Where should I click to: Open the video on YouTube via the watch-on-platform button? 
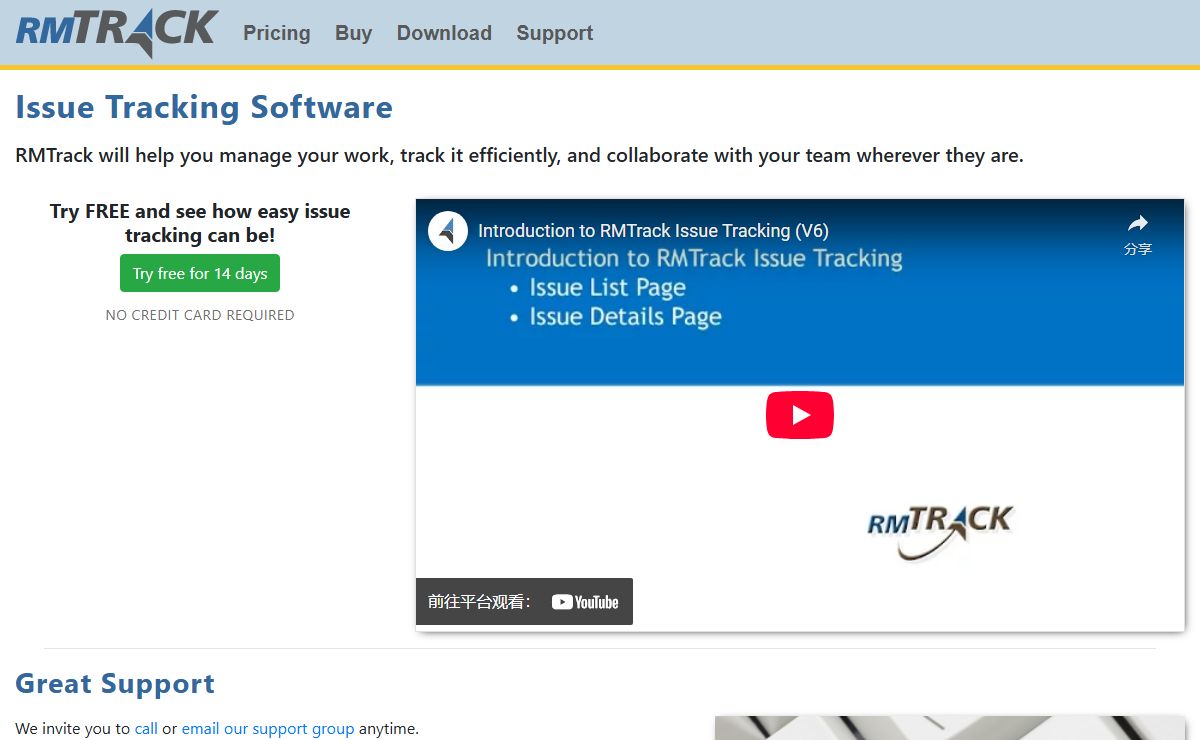(x=524, y=601)
